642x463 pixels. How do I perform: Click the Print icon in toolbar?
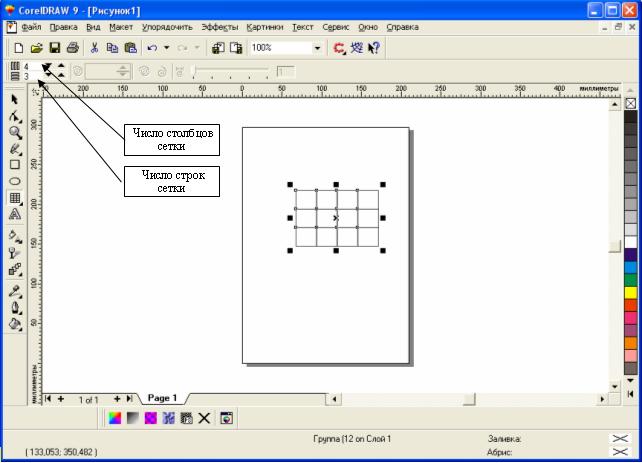[x=72, y=47]
